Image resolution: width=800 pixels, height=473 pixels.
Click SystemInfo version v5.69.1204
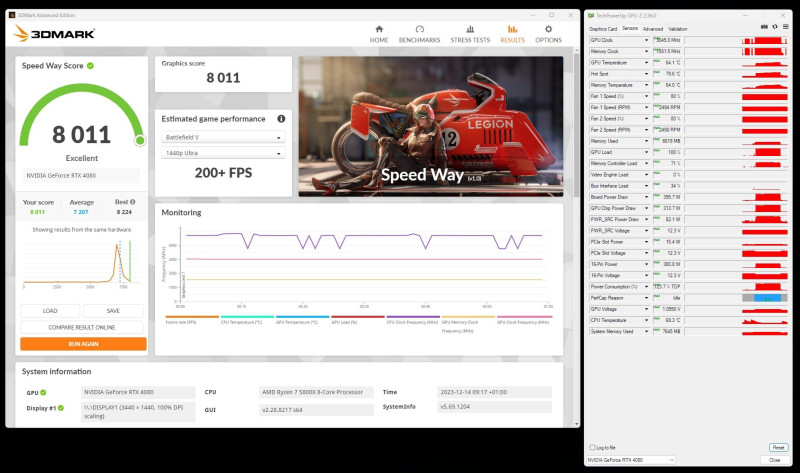(494, 407)
